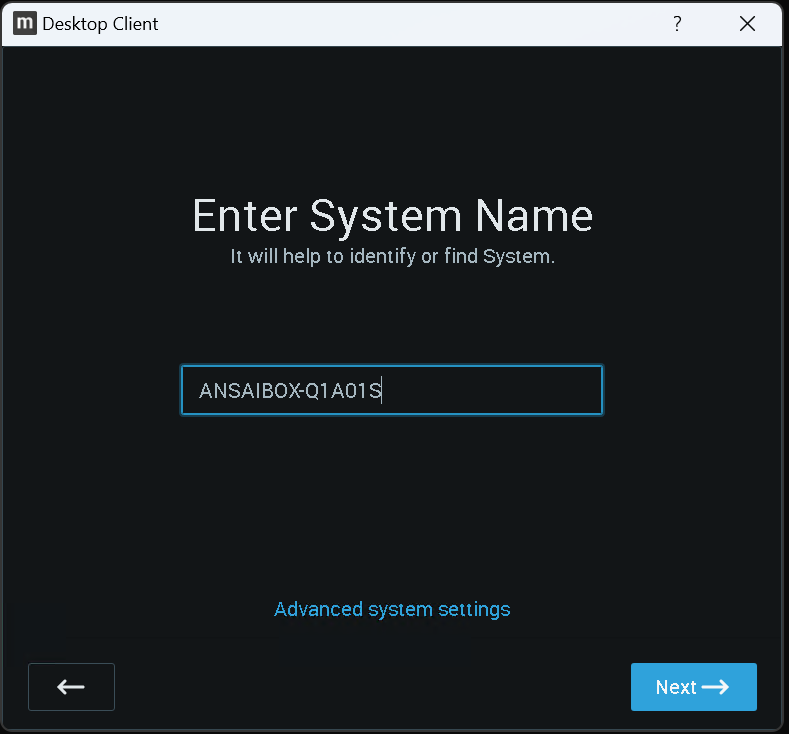789x734 pixels.
Task: Open Advanced system settings
Action: 392,609
